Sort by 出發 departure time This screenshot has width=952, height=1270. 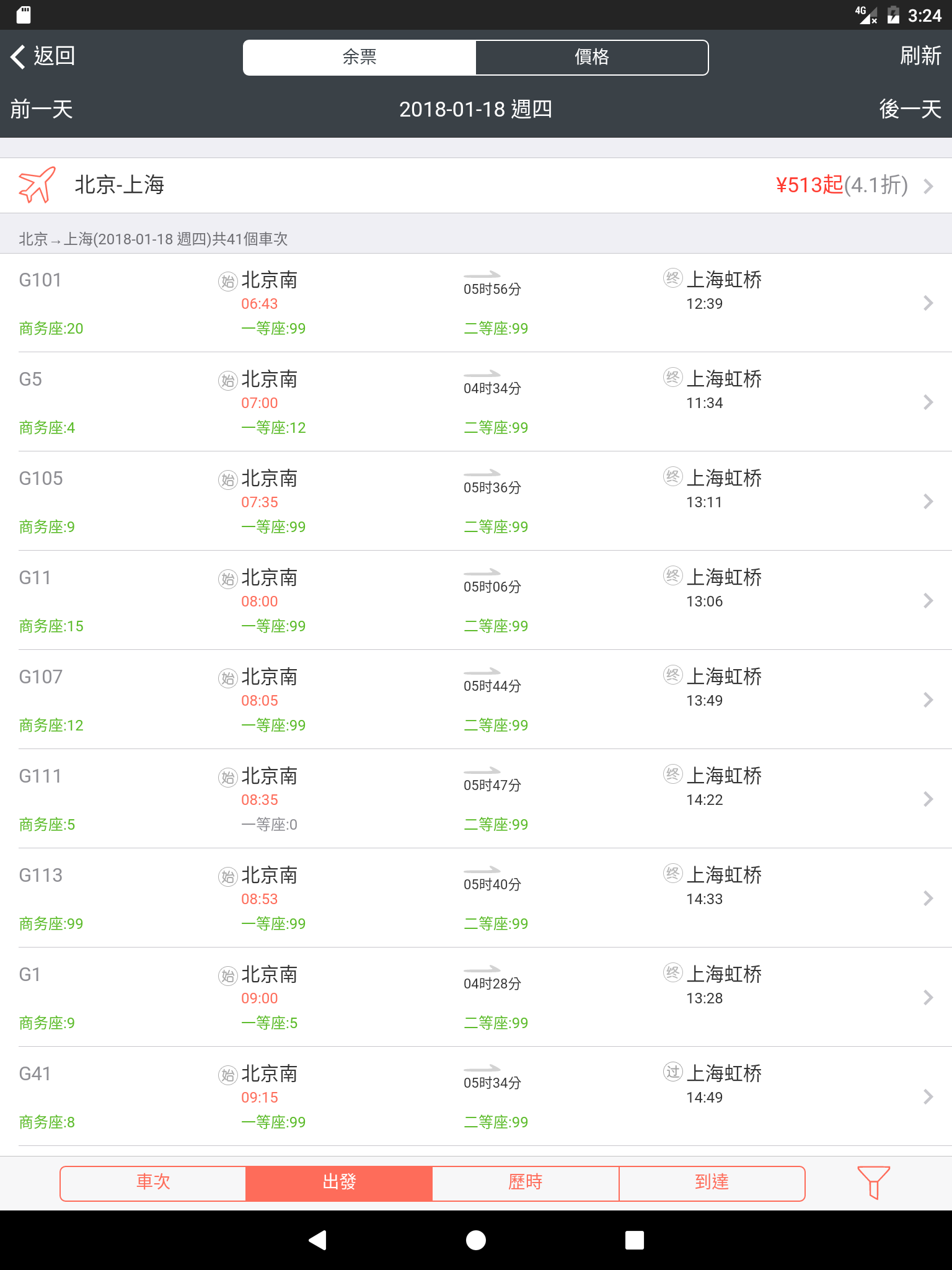click(x=339, y=1183)
